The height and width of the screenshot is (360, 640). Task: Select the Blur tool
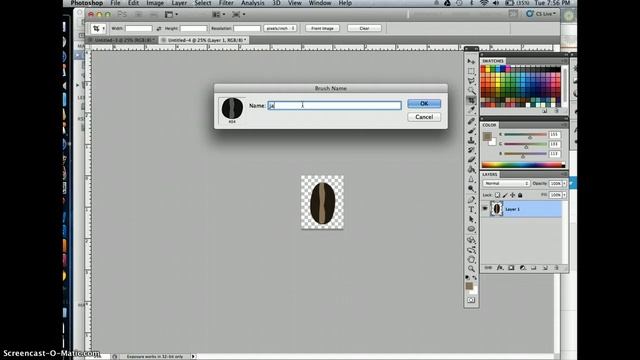471,179
